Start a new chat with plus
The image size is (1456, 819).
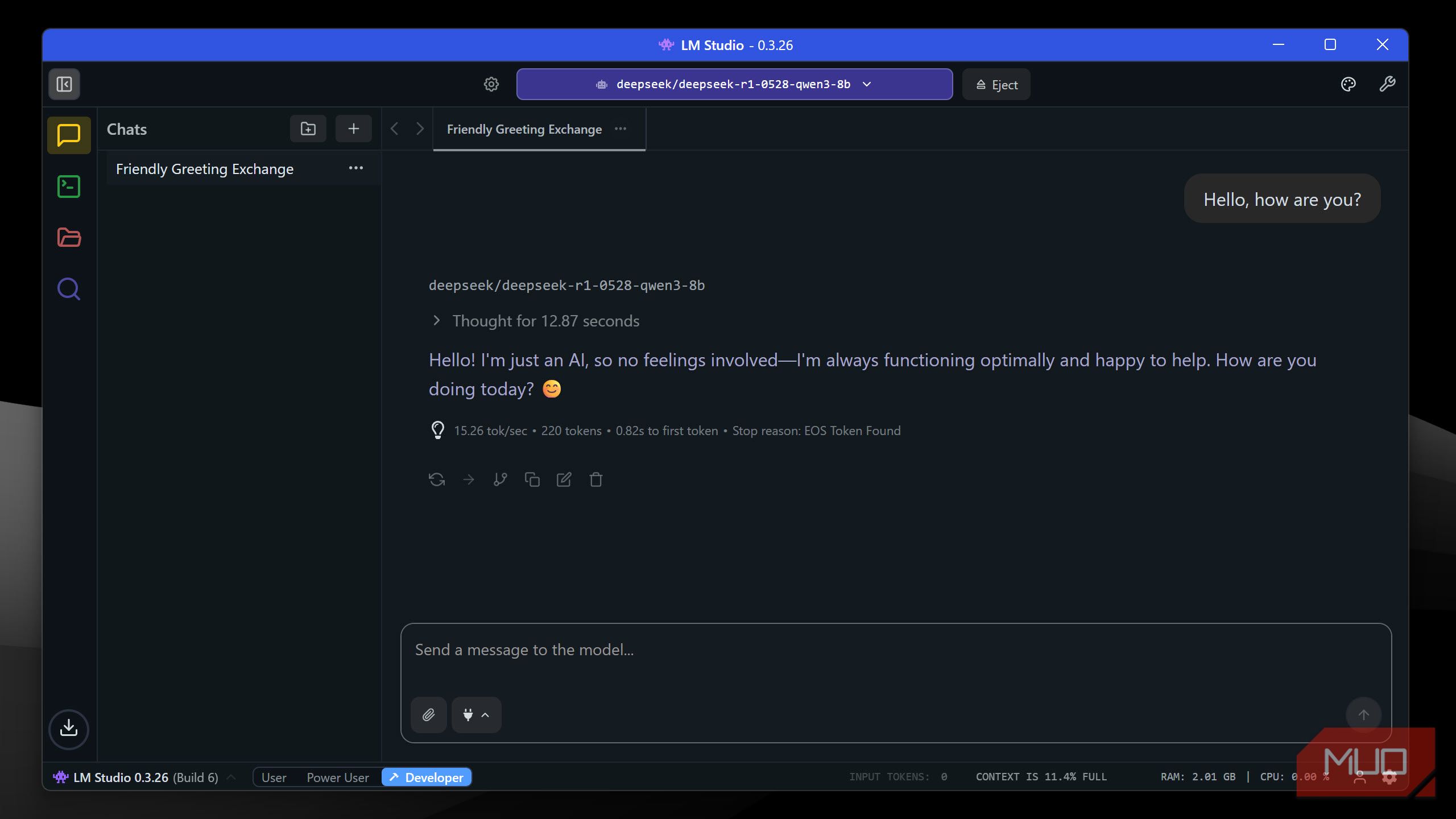[x=354, y=129]
